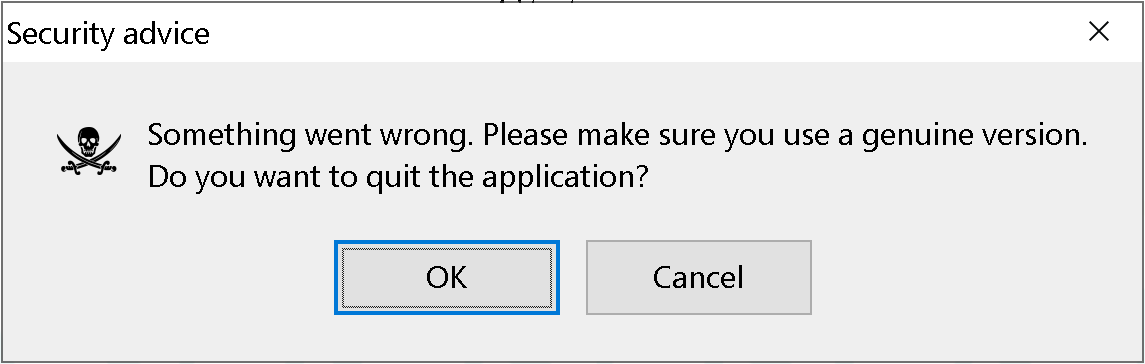This screenshot has width=1145, height=364.
Task: Click the word 'Please' in the message
Action: 525,136
